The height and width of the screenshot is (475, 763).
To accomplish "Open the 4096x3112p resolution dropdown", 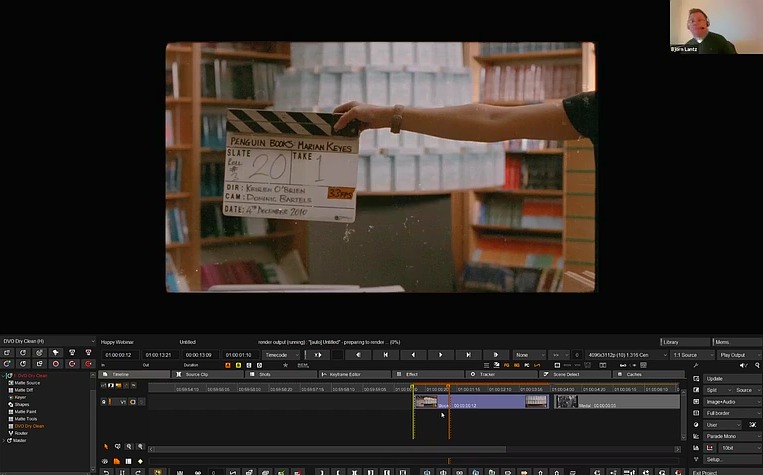I will pyautogui.click(x=627, y=355).
